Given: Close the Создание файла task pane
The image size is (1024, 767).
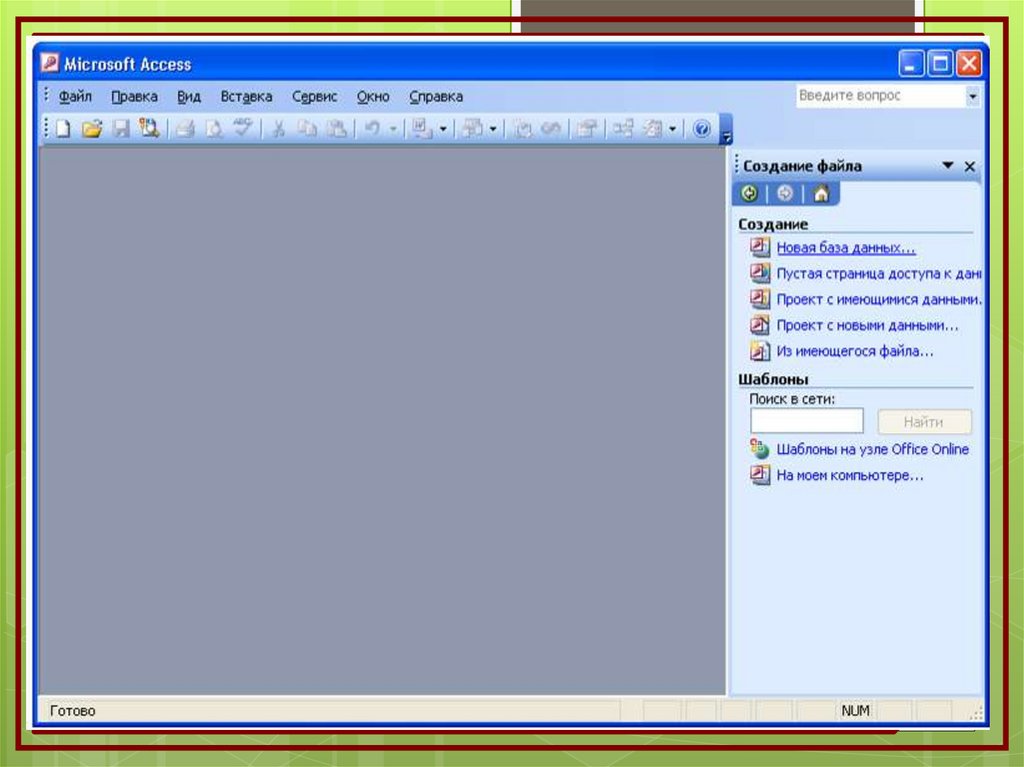Looking at the screenshot, I should [x=970, y=167].
